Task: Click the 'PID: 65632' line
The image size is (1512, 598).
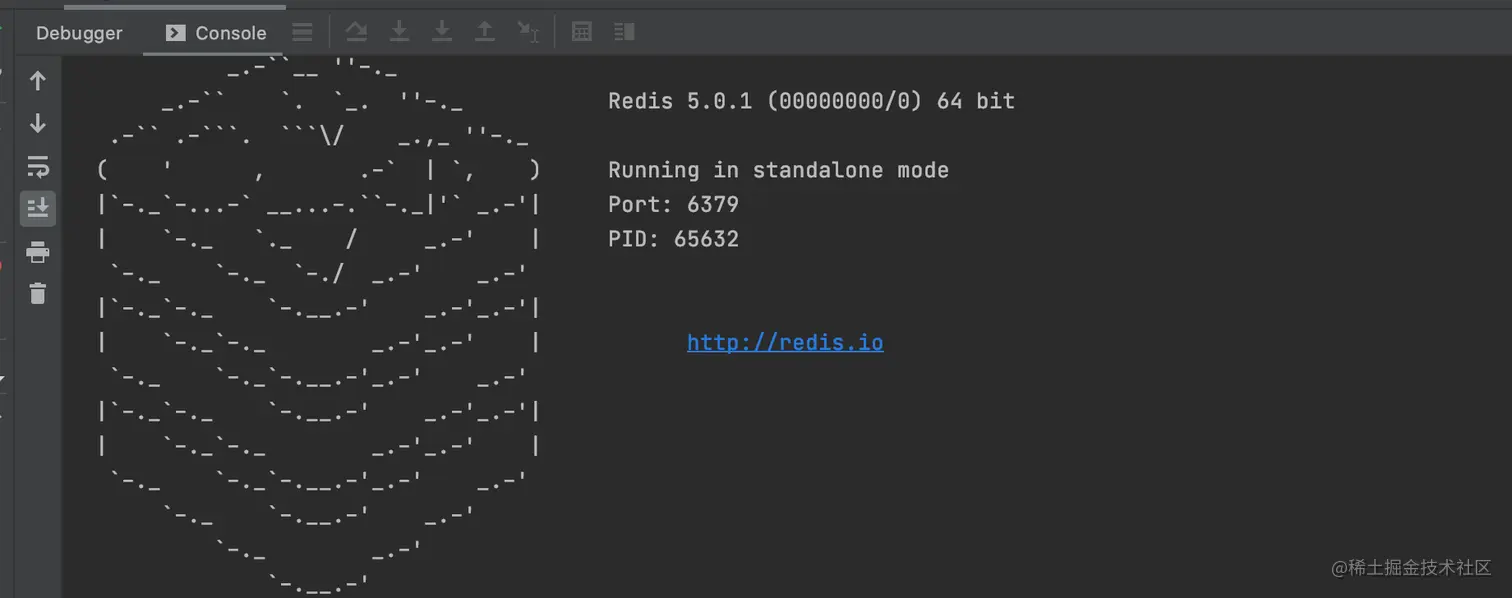Action: click(x=673, y=239)
